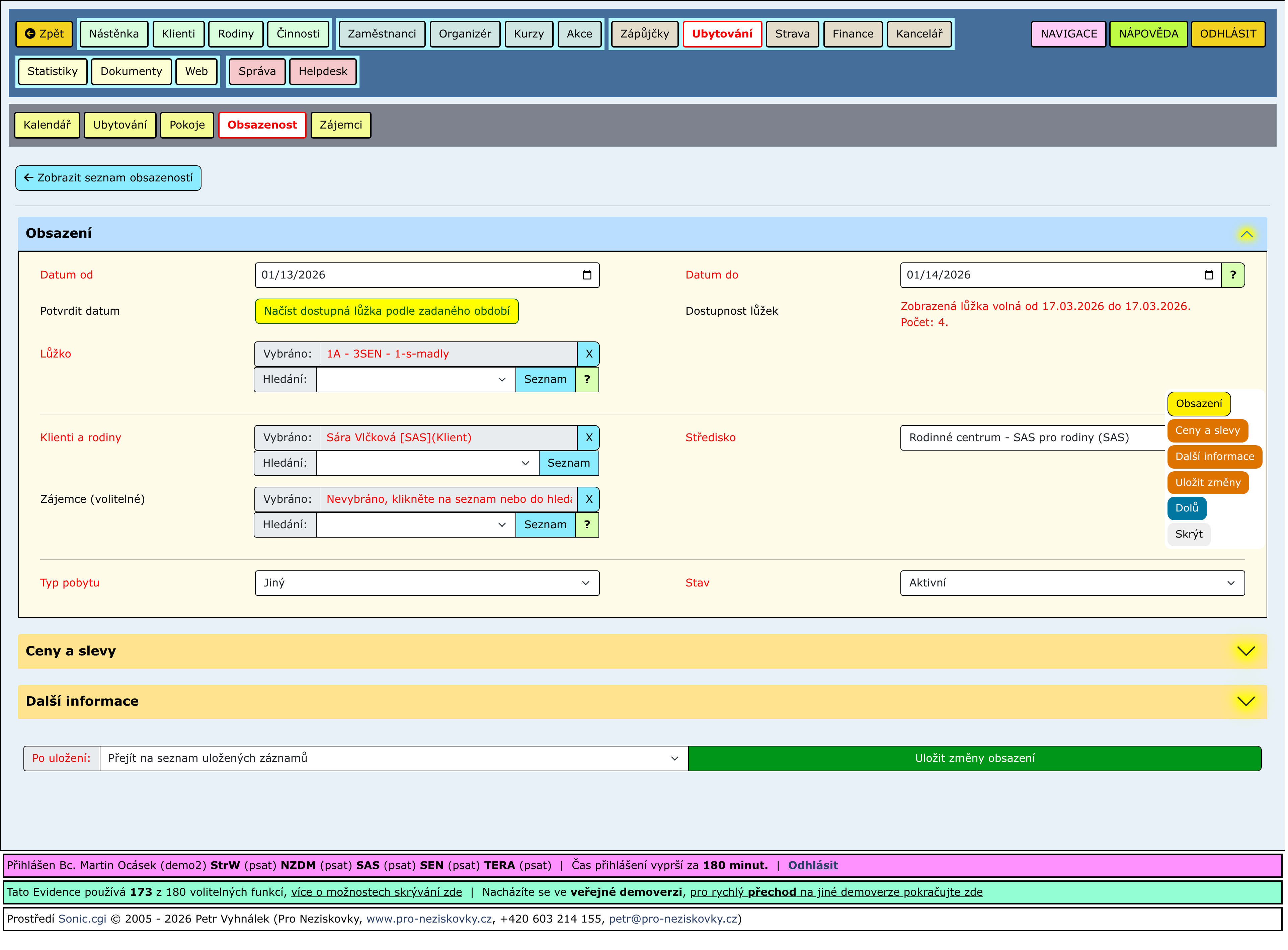Open the Stav dropdown showing Aktivní
Image resolution: width=1288 pixels, height=950 pixels.
(1072, 584)
